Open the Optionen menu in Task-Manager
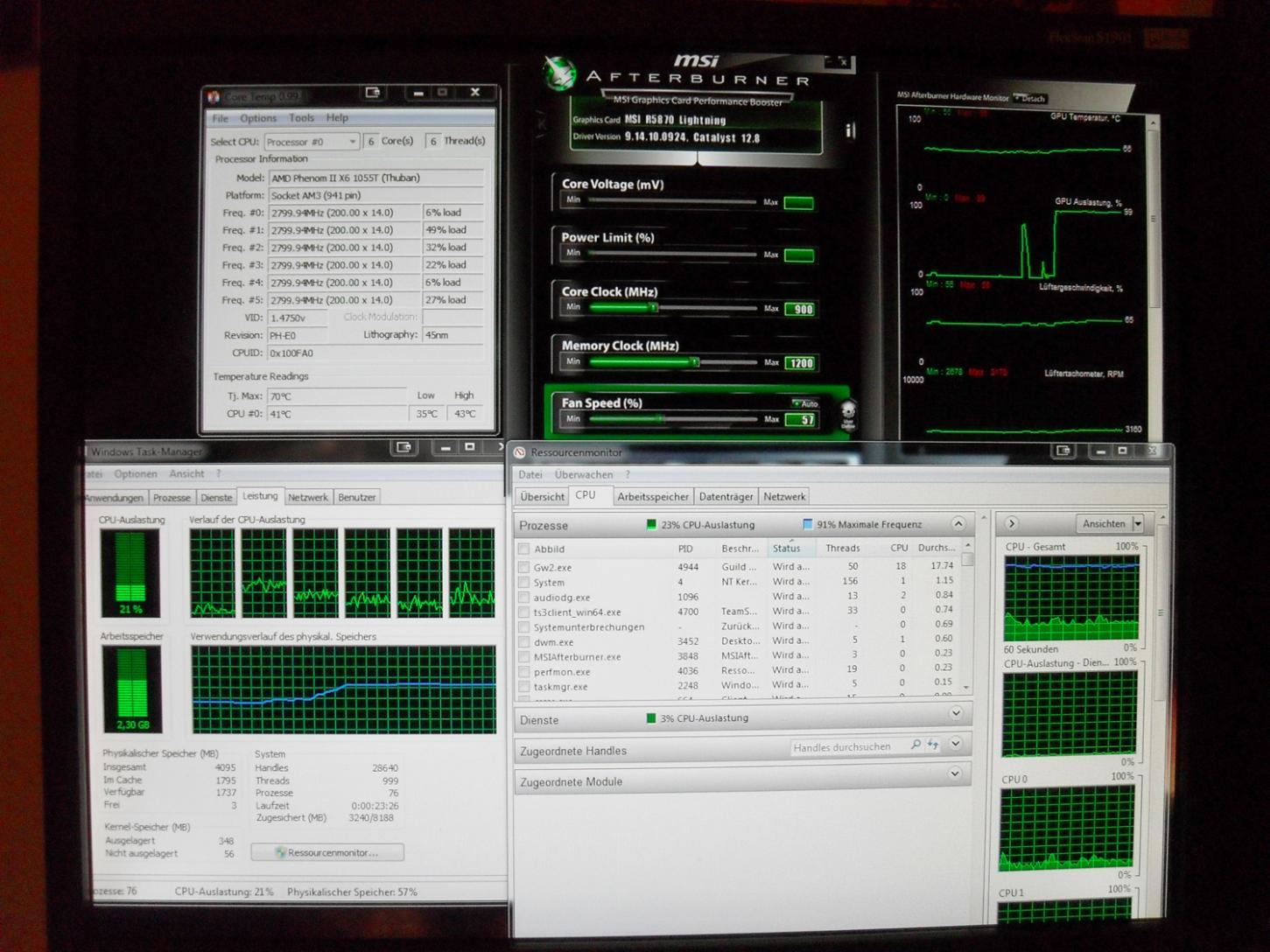The height and width of the screenshot is (952, 1270). [136, 473]
